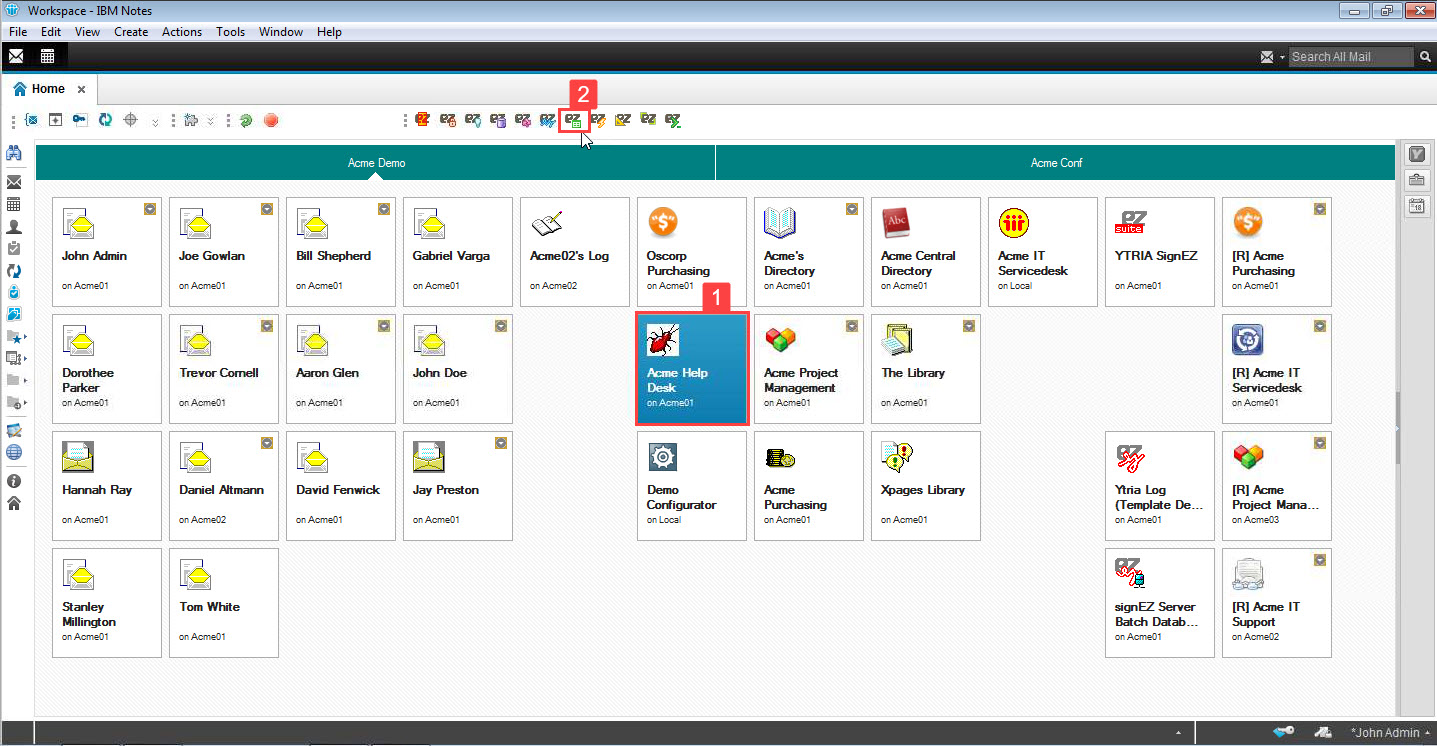Switch to the Acme Conf workspace tab
Image resolution: width=1437 pixels, height=746 pixels.
tap(1056, 161)
